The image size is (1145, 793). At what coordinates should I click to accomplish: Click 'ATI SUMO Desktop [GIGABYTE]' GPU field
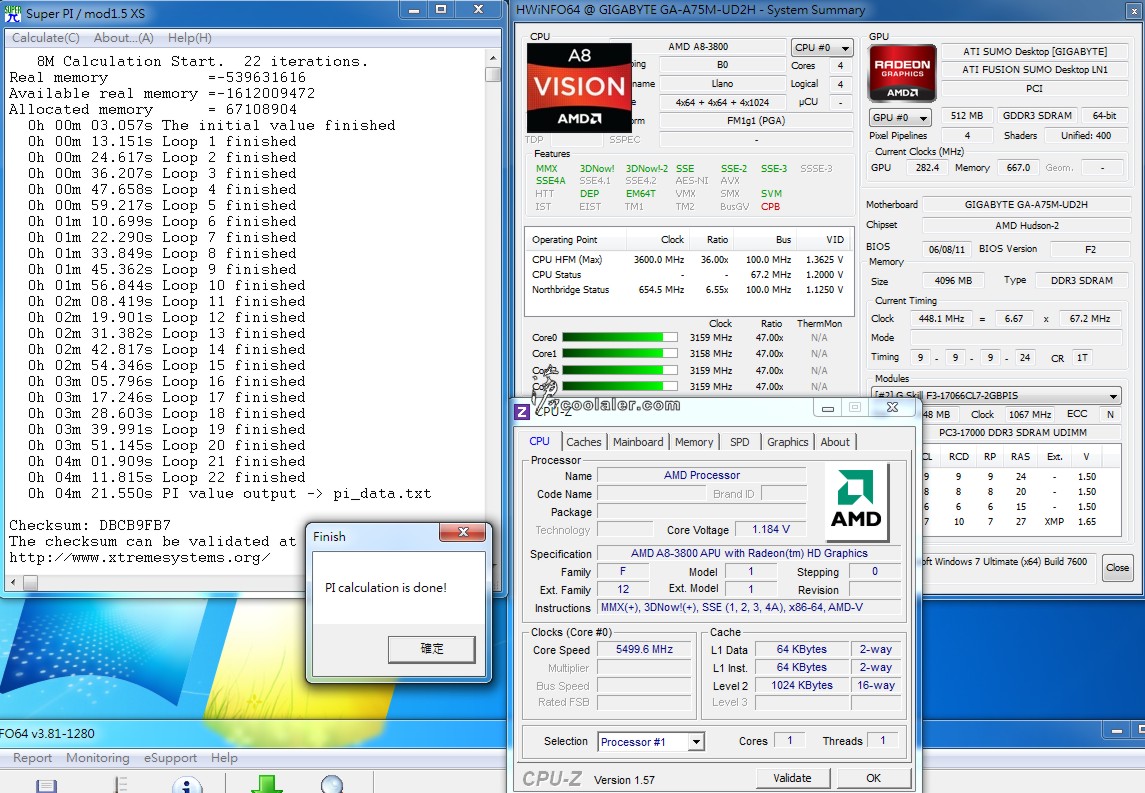pyautogui.click(x=1035, y=52)
